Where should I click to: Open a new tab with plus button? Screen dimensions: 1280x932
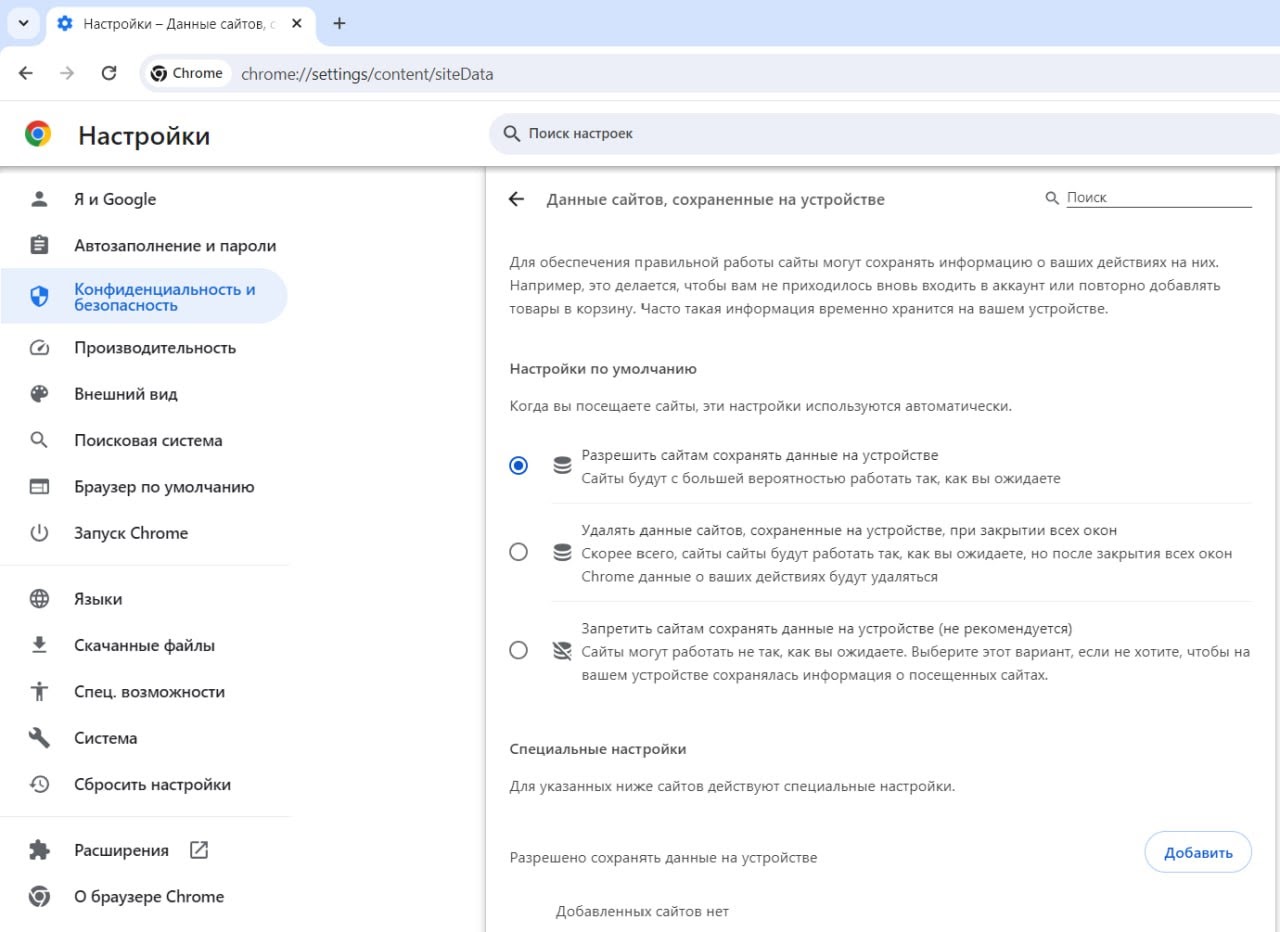coord(339,23)
